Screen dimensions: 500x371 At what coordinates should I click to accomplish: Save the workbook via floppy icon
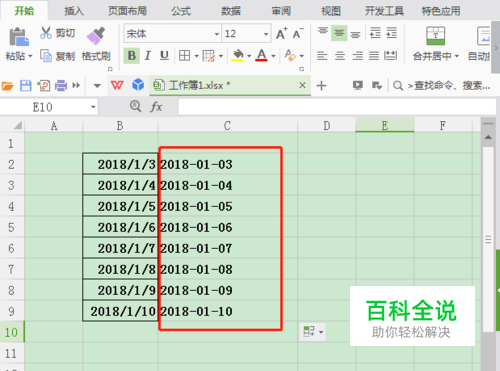coord(26,86)
